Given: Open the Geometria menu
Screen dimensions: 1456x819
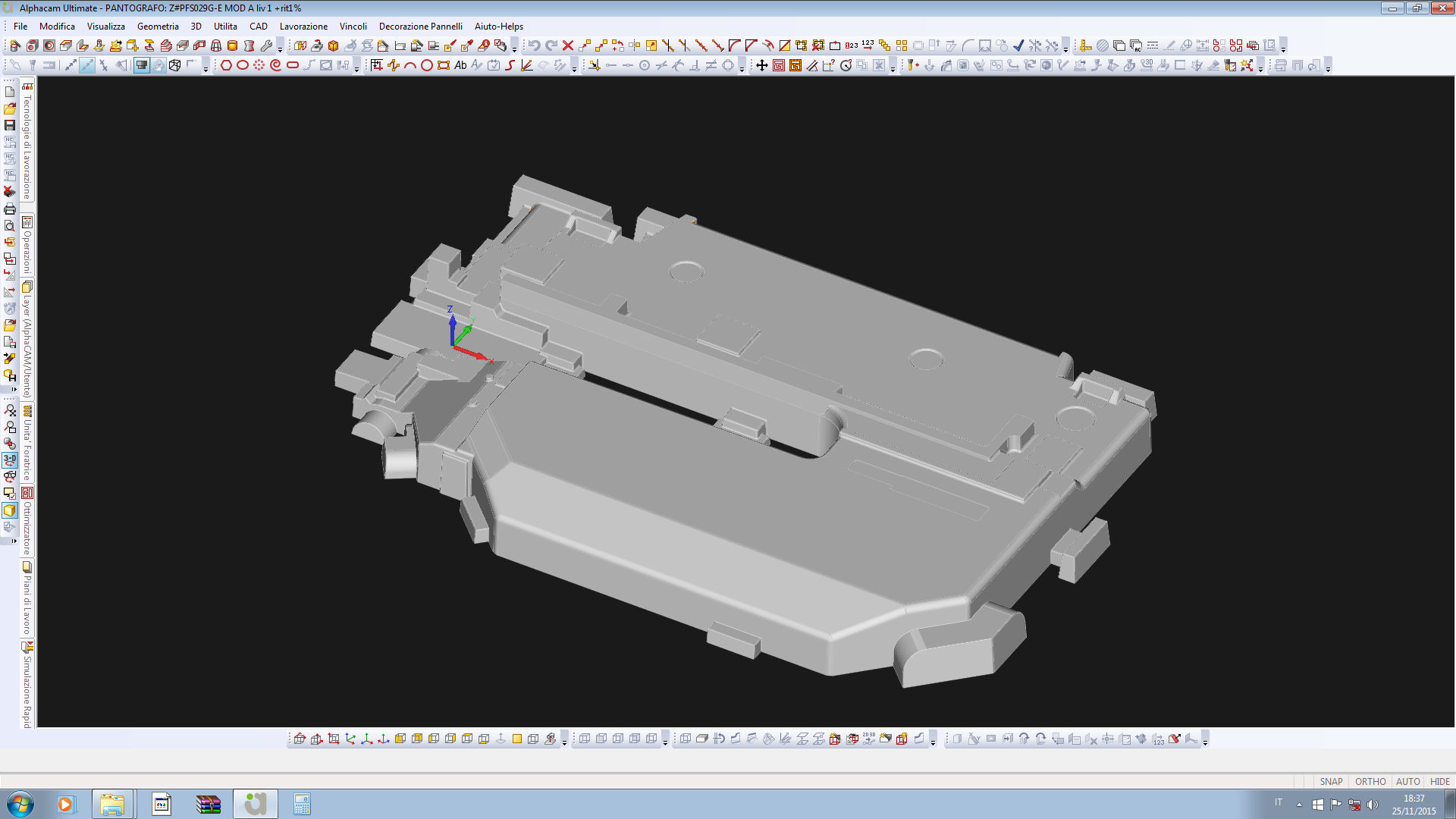Looking at the screenshot, I should point(158,26).
